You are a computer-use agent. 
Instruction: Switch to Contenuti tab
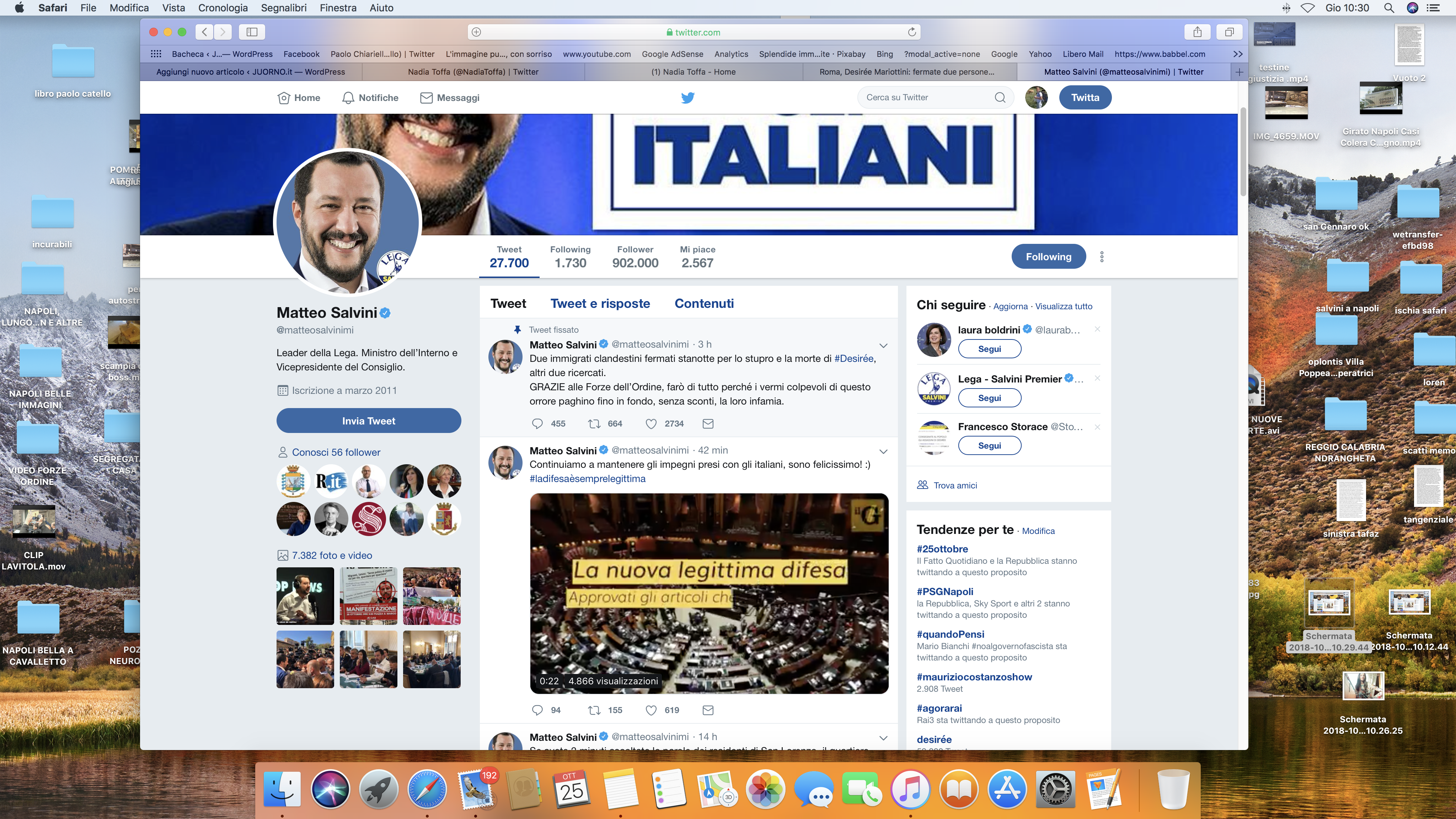point(704,304)
